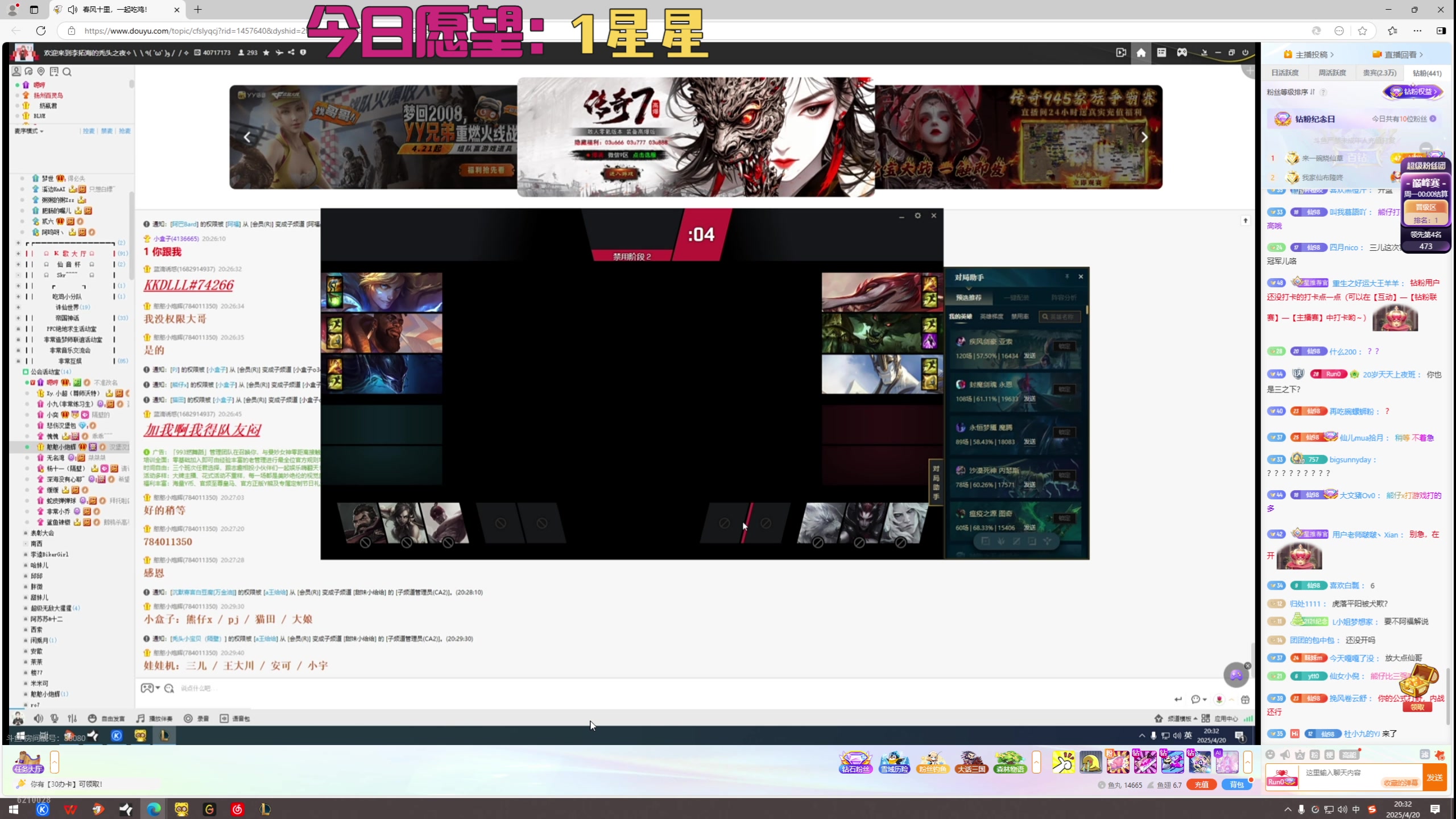Screen dimensions: 1456x819
Task: Click hero name search field
Action: tap(1060, 316)
